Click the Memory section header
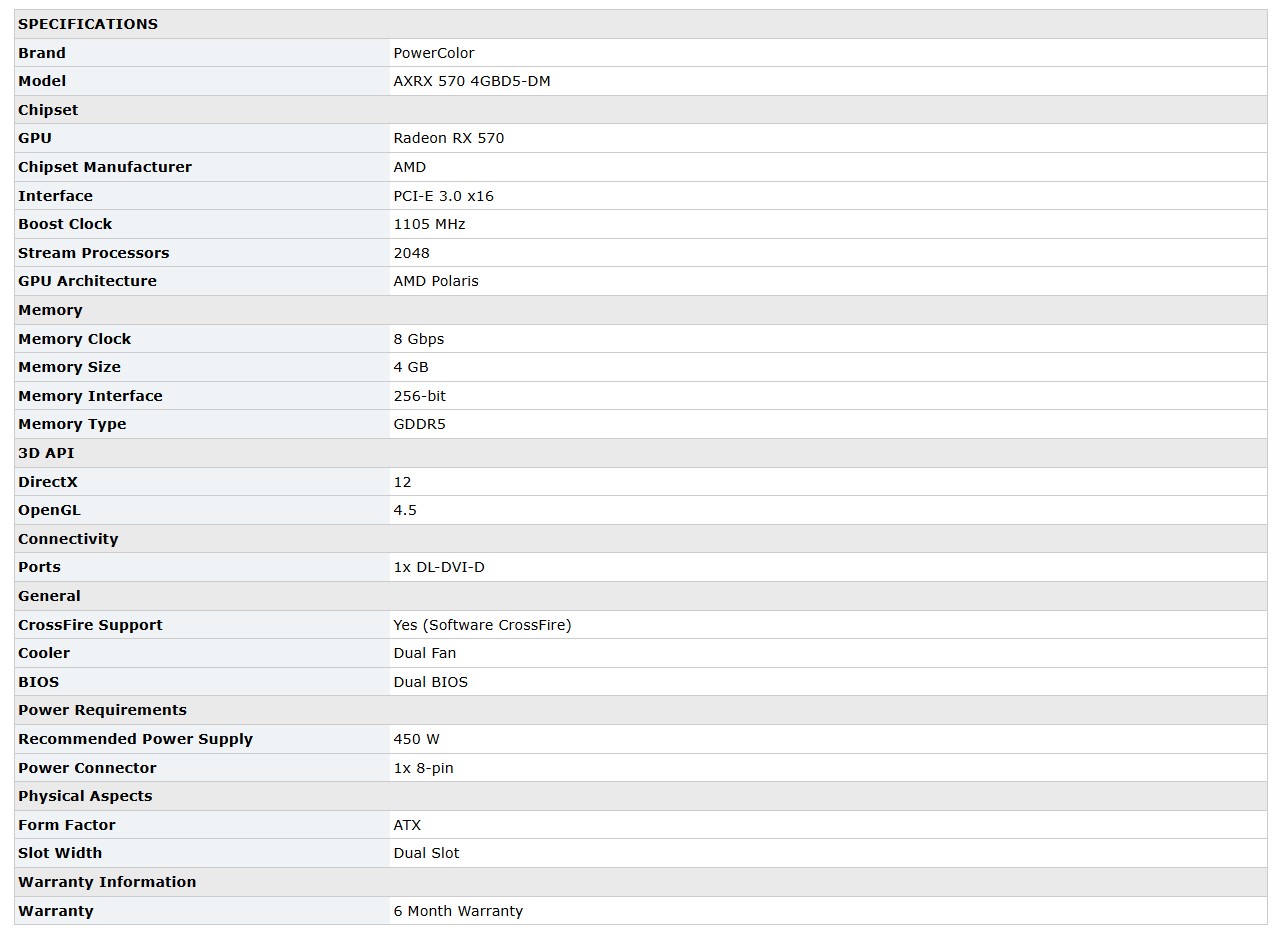 [x=640, y=310]
